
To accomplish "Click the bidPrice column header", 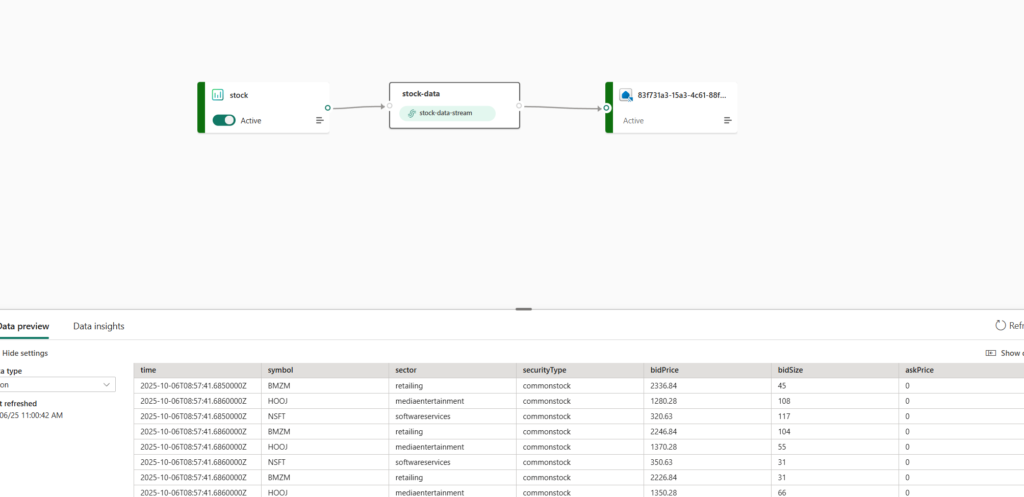I will pos(664,370).
